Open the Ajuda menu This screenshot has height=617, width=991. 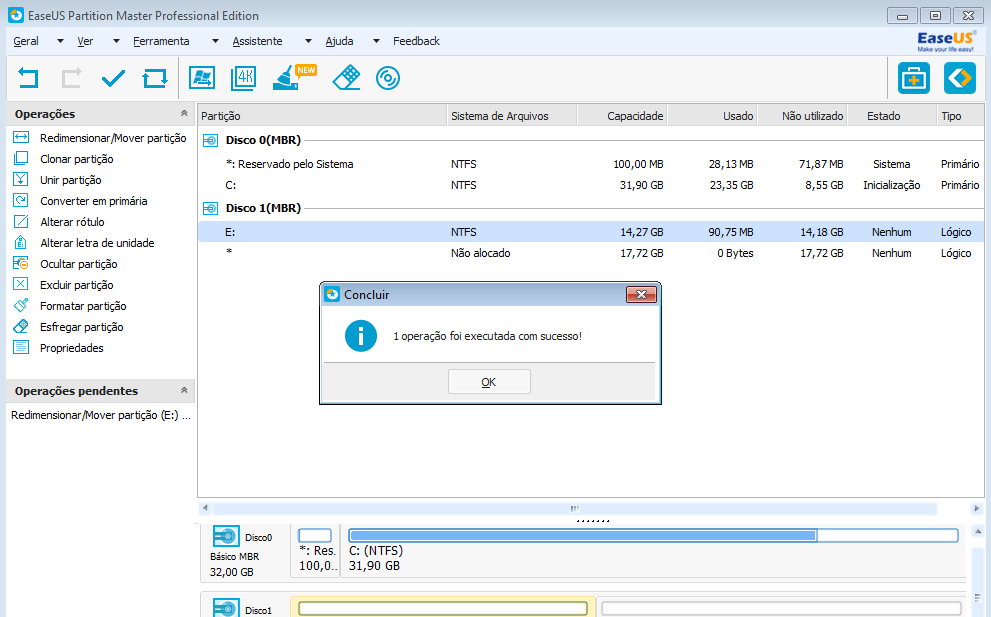(339, 41)
